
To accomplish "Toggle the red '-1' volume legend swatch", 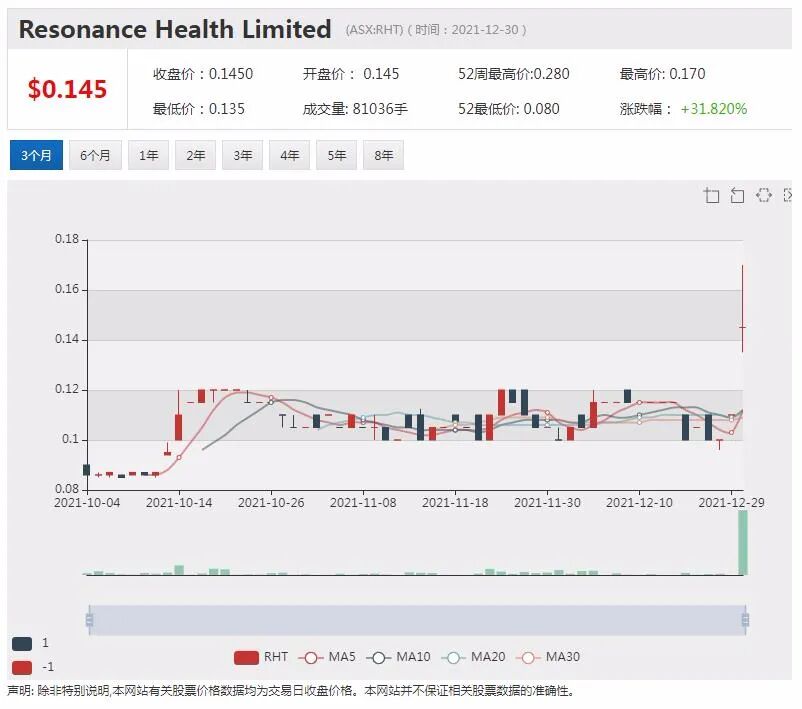I will click(x=22, y=668).
